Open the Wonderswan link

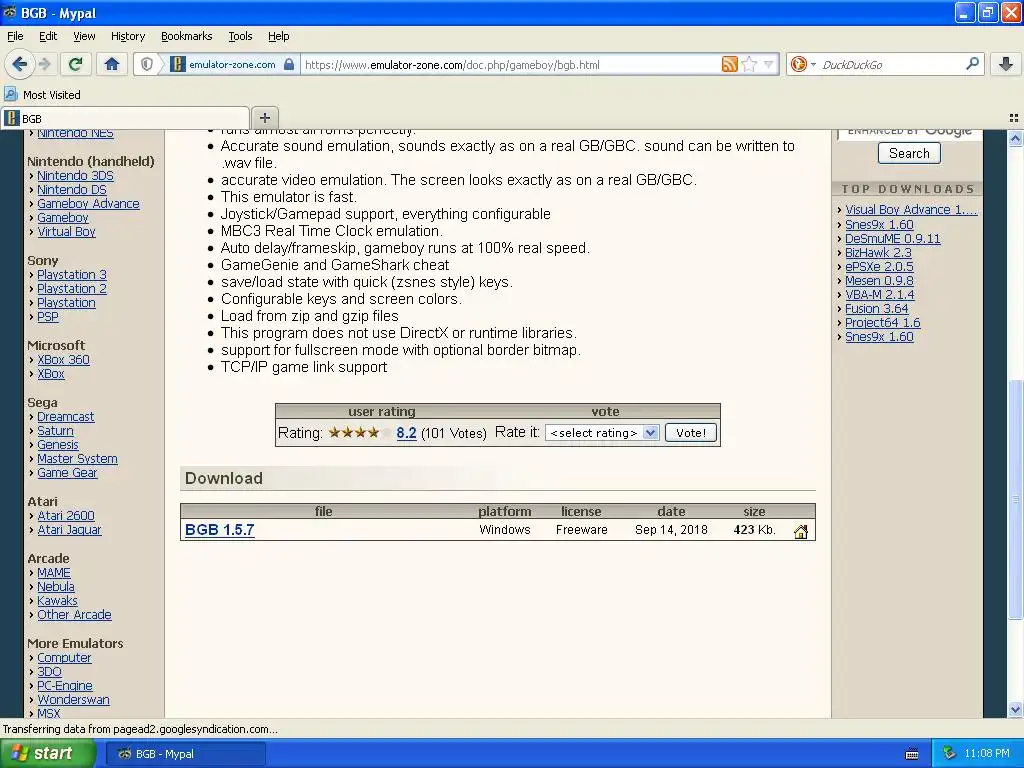pos(73,699)
